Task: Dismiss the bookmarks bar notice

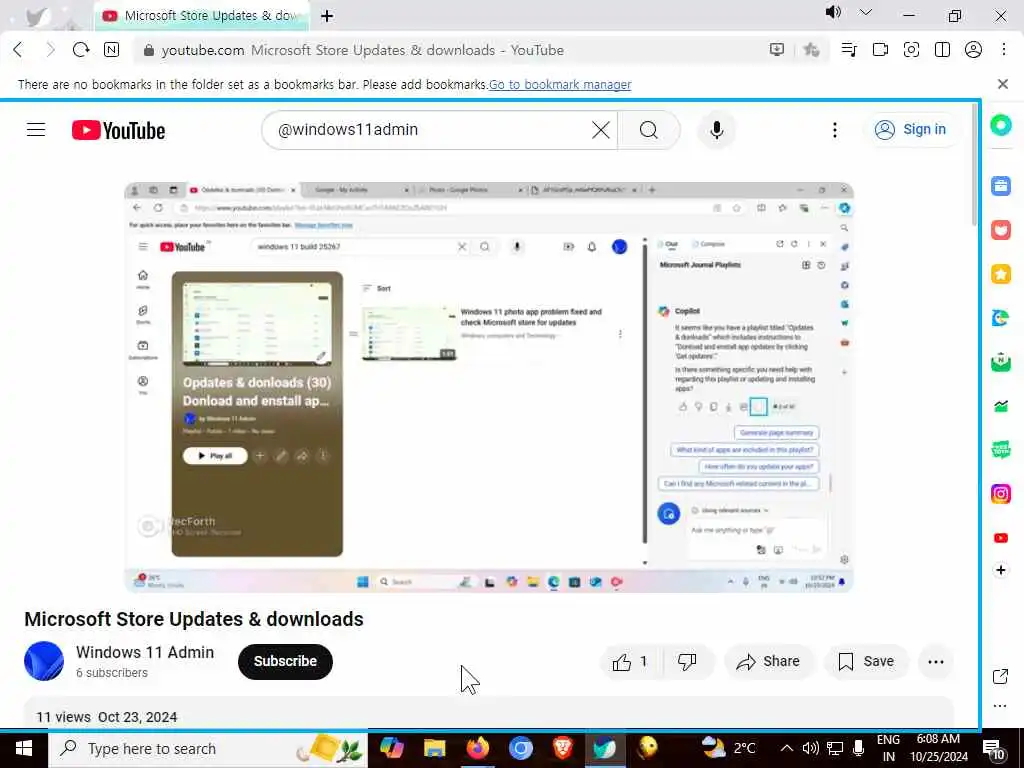Action: [x=1003, y=84]
